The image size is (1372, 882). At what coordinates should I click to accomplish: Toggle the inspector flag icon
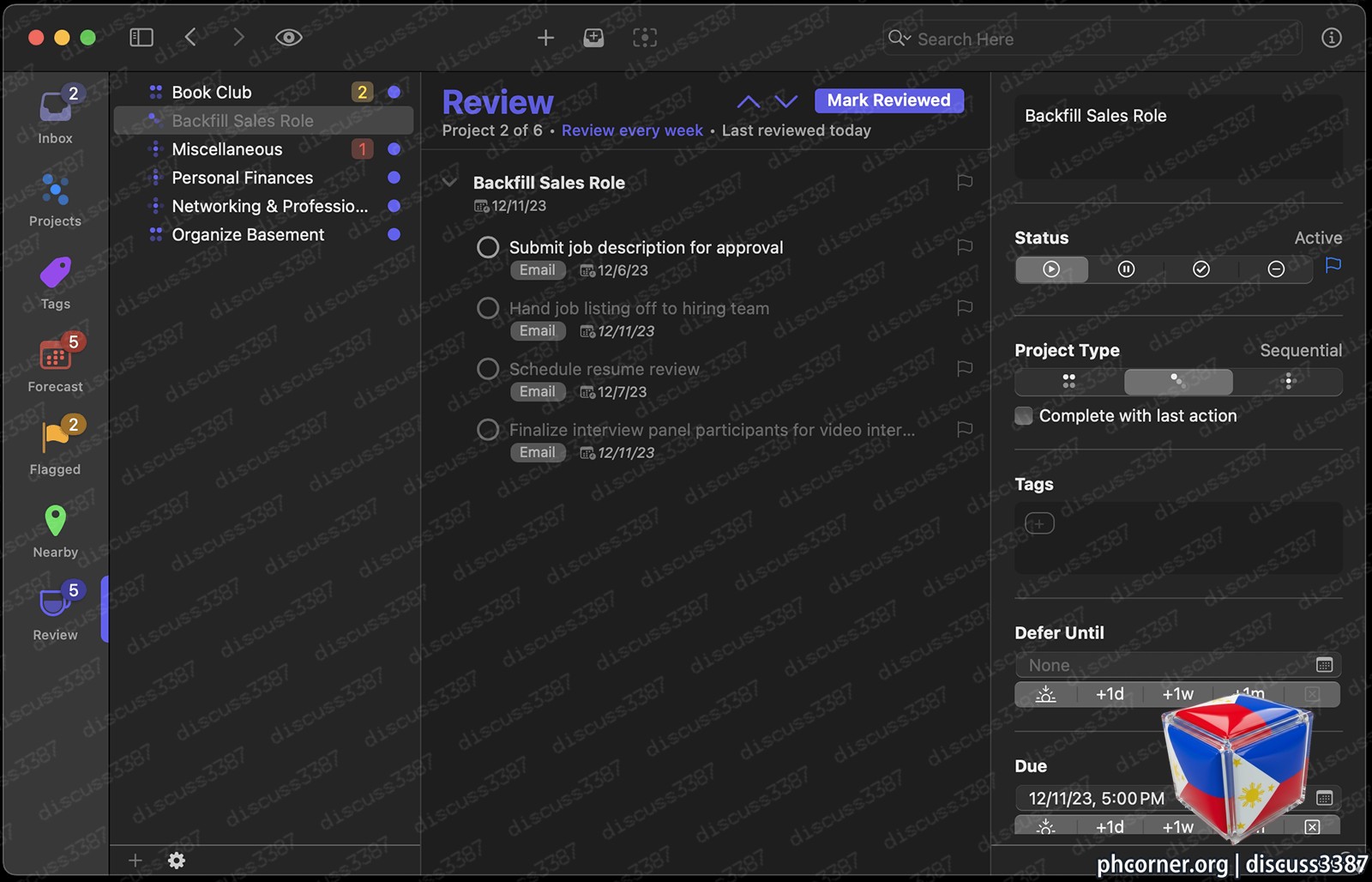coord(1333,266)
